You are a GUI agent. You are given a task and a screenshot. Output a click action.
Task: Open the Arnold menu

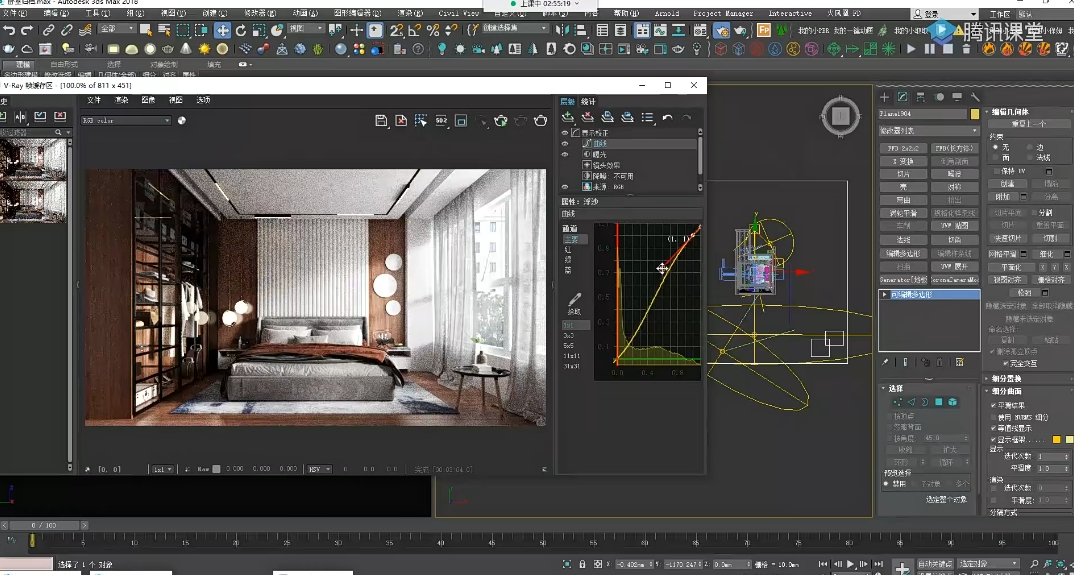pyautogui.click(x=666, y=13)
